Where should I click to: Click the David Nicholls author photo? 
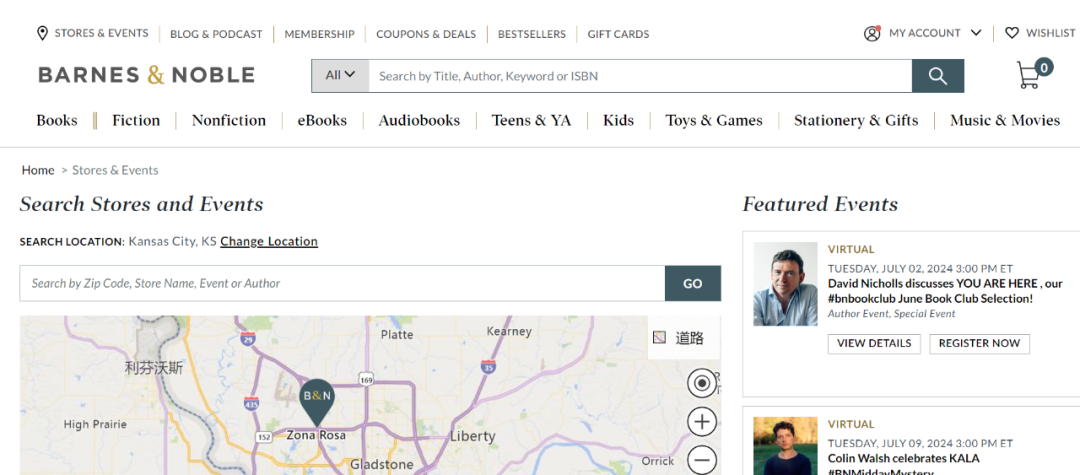click(785, 284)
